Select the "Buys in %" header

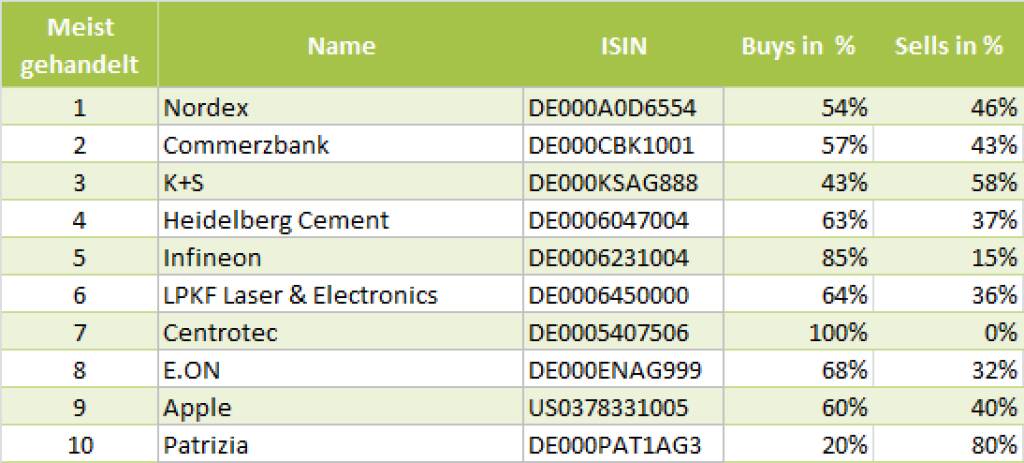click(x=798, y=46)
